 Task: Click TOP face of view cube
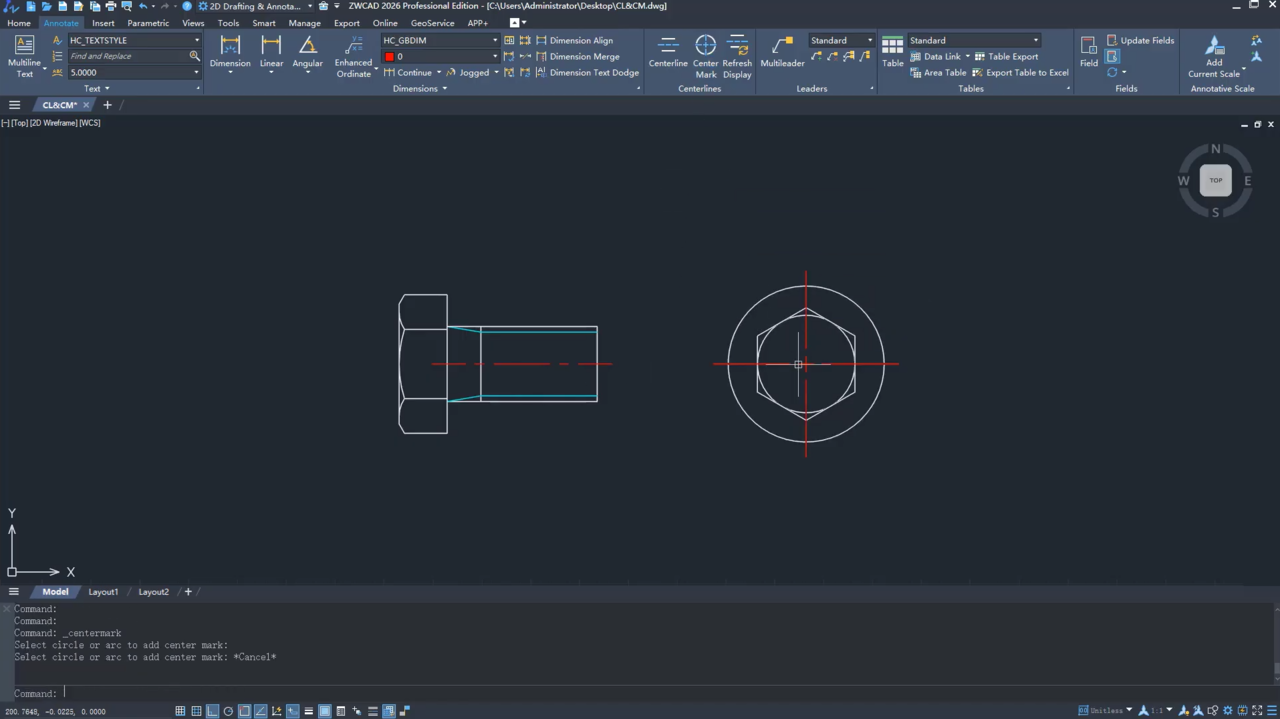coord(1215,180)
